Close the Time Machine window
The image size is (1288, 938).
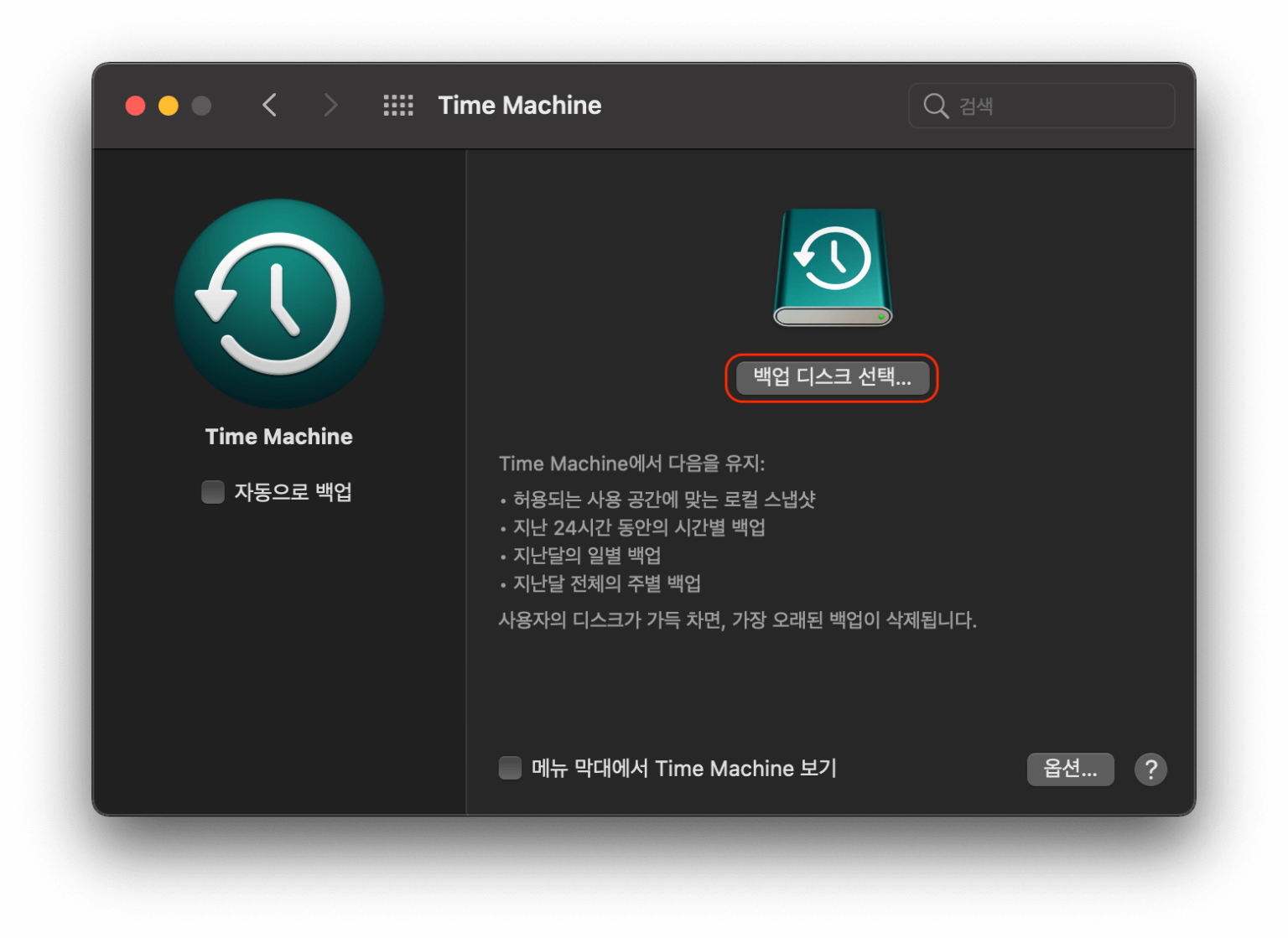click(135, 106)
